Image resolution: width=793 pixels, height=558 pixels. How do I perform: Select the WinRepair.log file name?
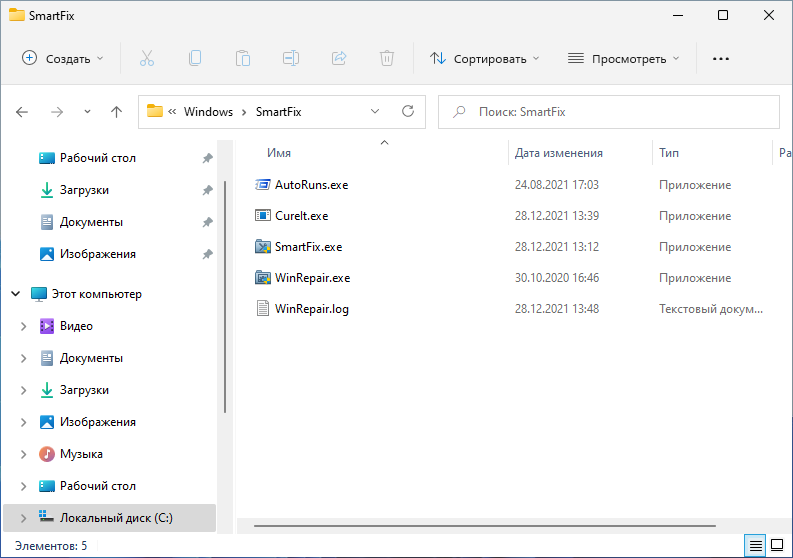312,309
